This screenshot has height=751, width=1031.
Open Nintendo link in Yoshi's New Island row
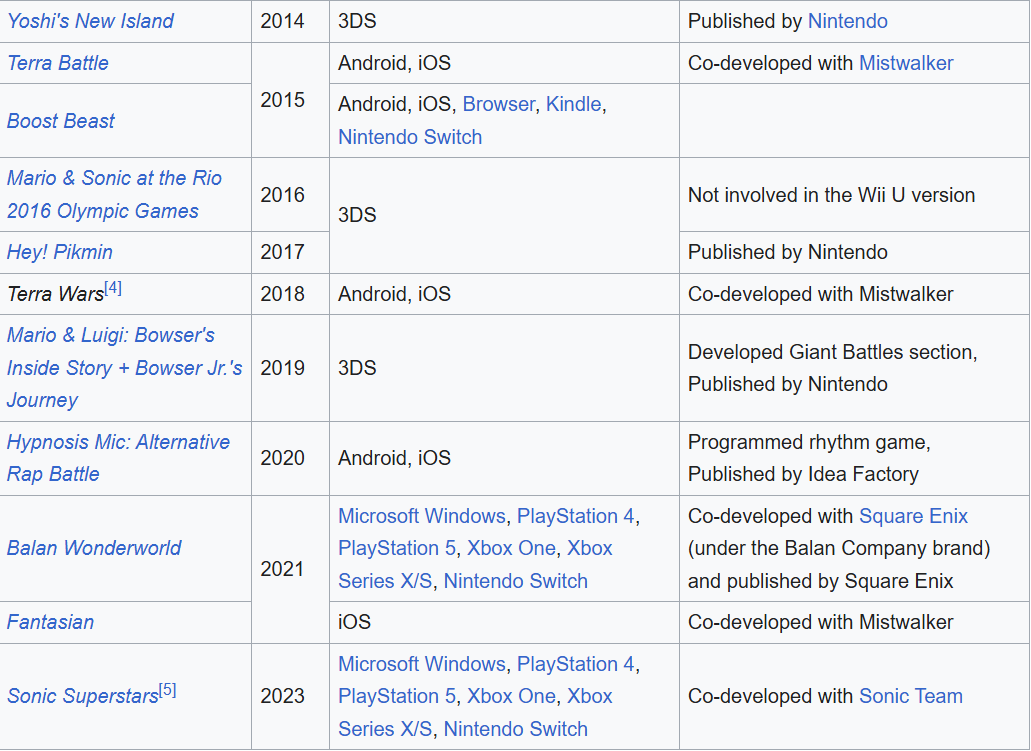[848, 21]
